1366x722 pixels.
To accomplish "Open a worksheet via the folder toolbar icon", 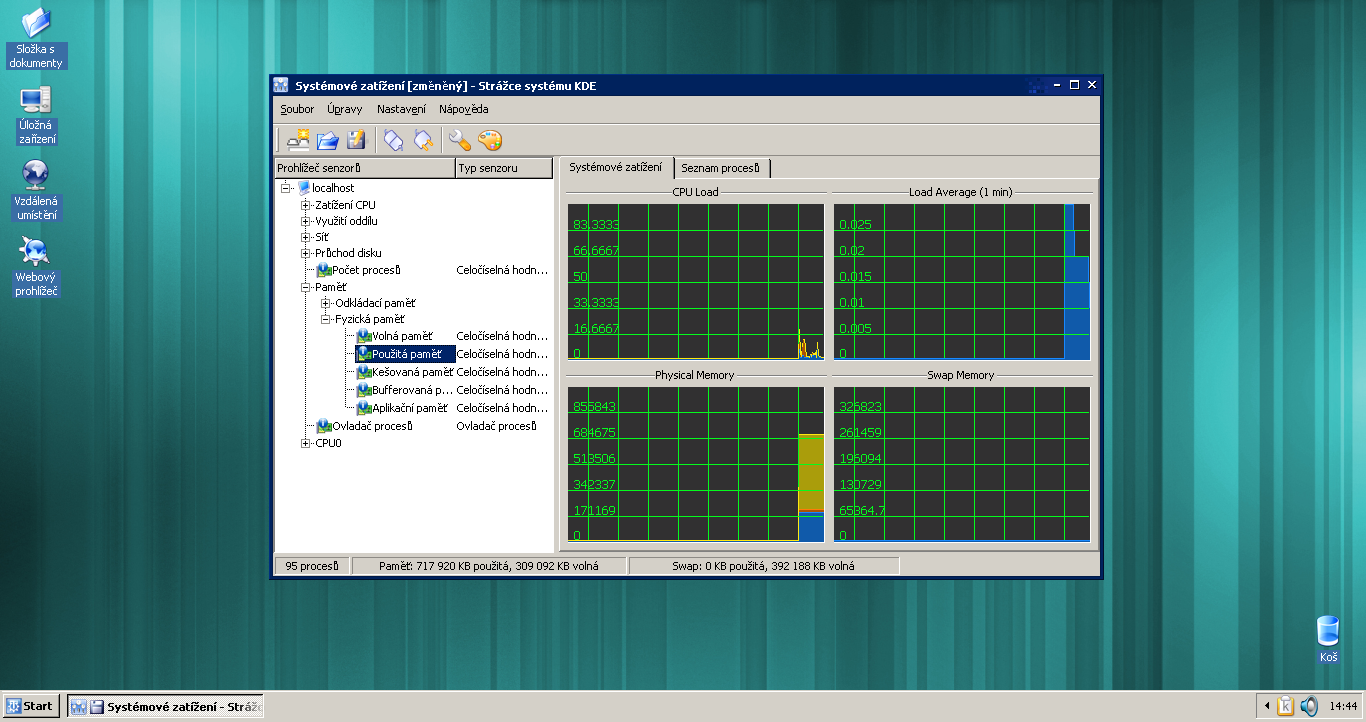I will coord(327,141).
